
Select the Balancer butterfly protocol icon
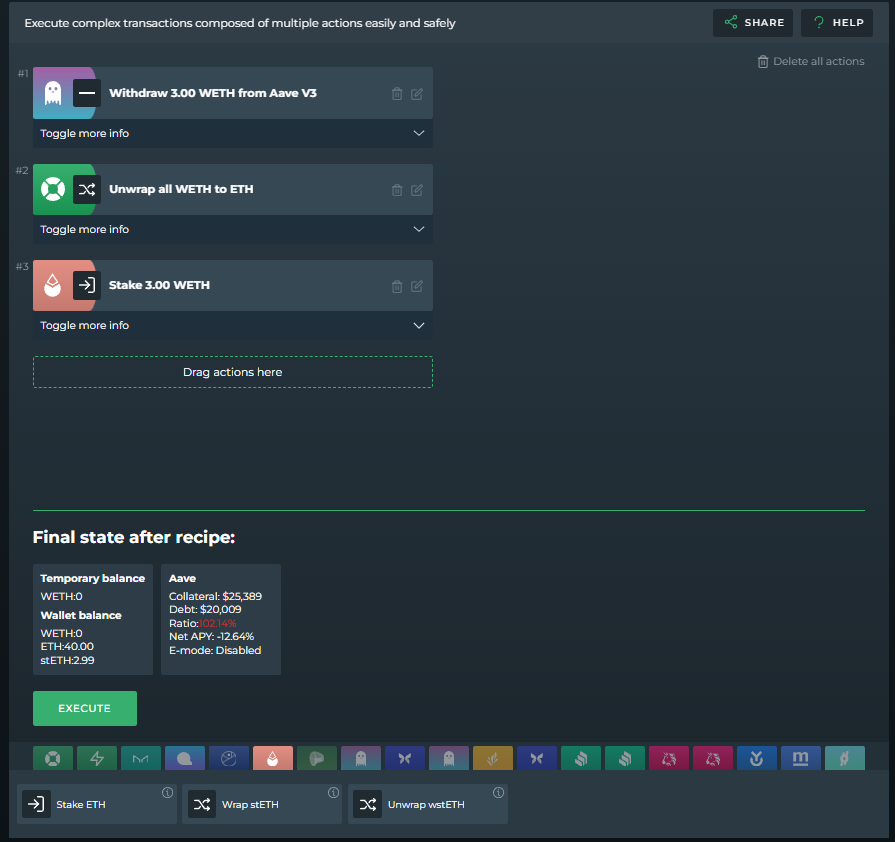(405, 758)
